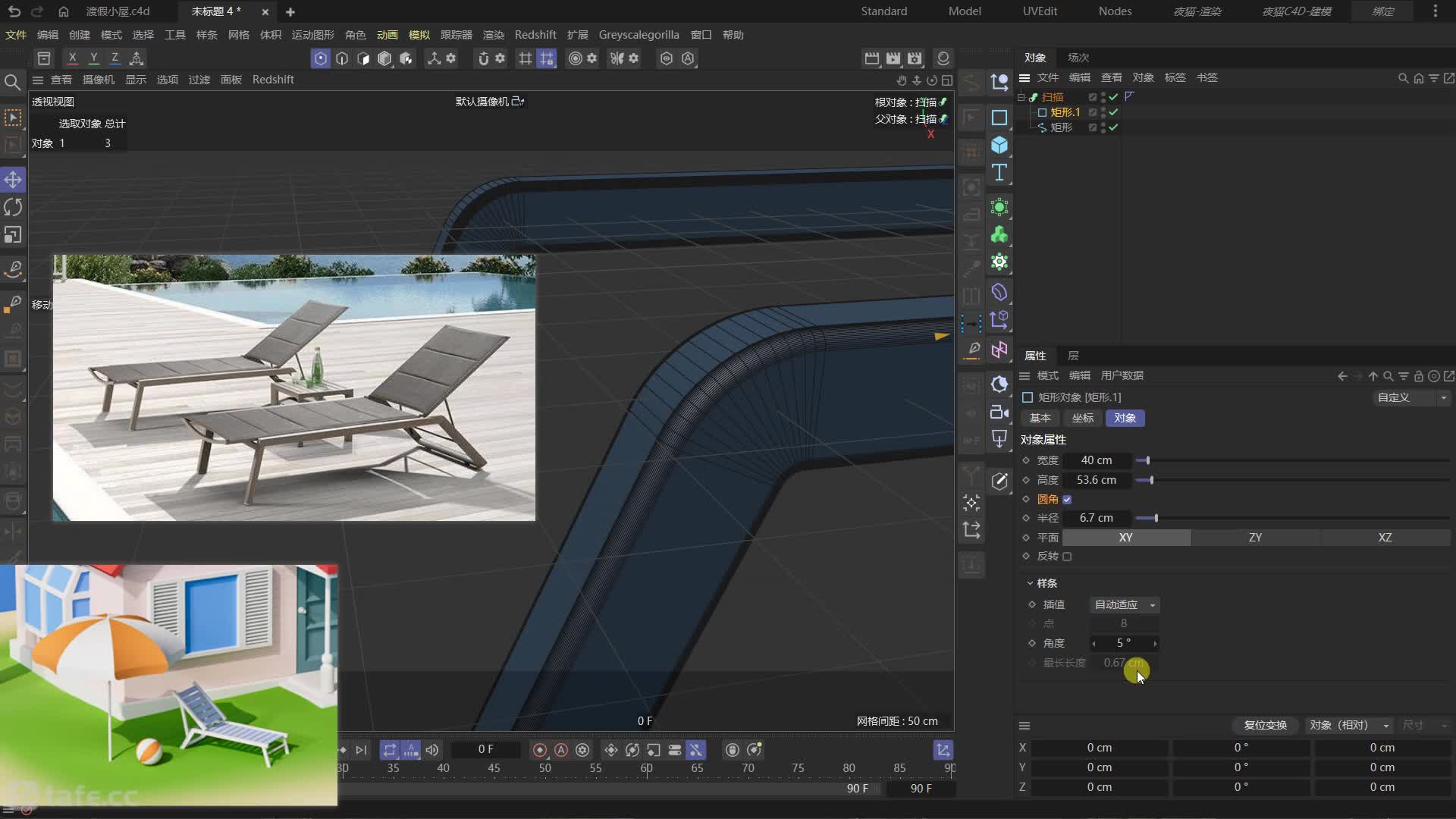This screenshot has width=1456, height=819.
Task: Switch to the UVEdit layout
Action: coord(1040,11)
